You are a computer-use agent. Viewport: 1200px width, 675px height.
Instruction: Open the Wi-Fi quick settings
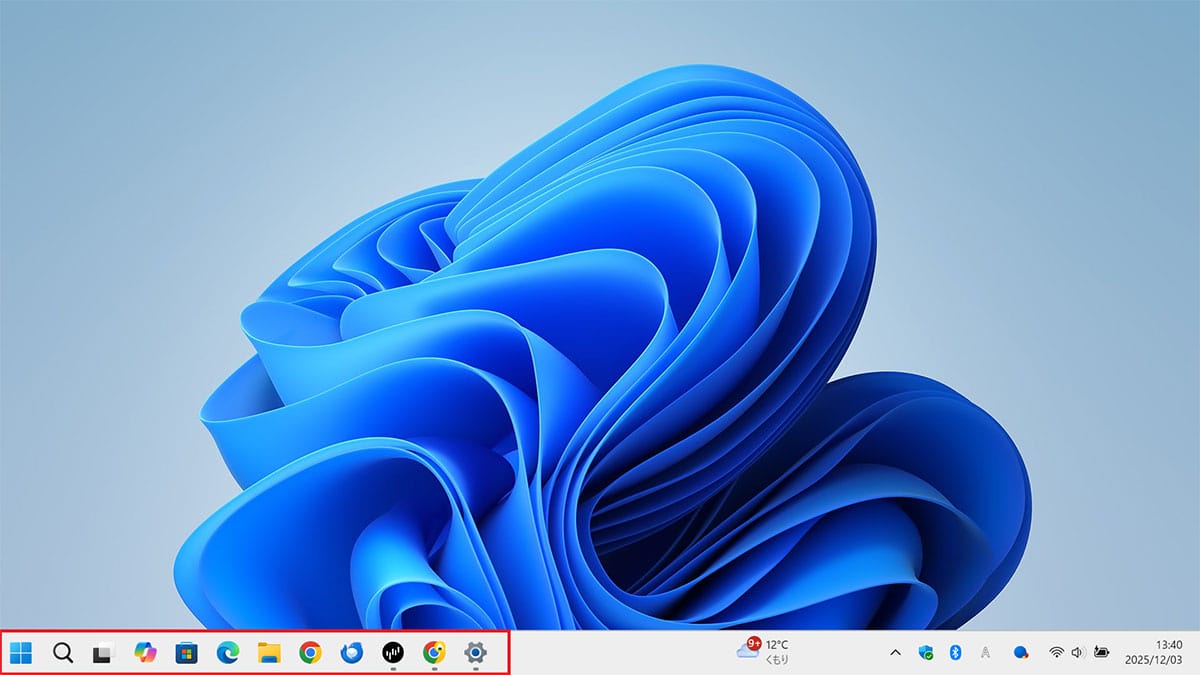coord(1055,652)
